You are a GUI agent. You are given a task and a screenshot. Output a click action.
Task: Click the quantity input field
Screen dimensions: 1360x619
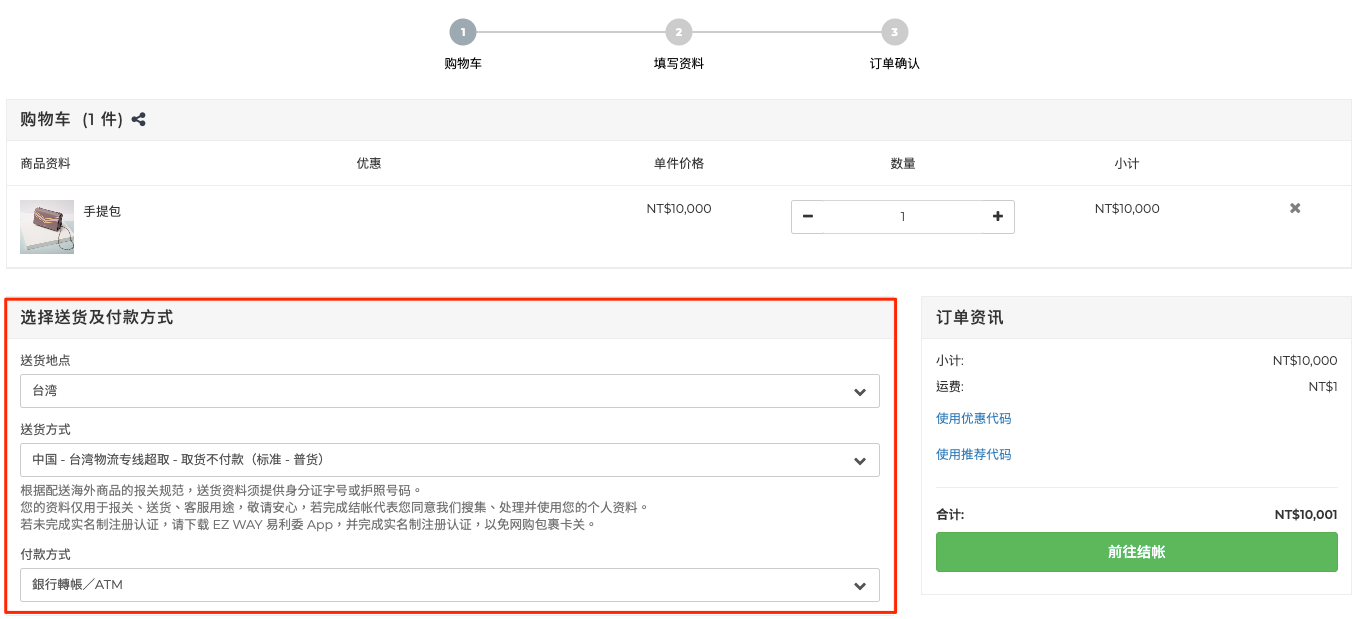pyautogui.click(x=902, y=217)
